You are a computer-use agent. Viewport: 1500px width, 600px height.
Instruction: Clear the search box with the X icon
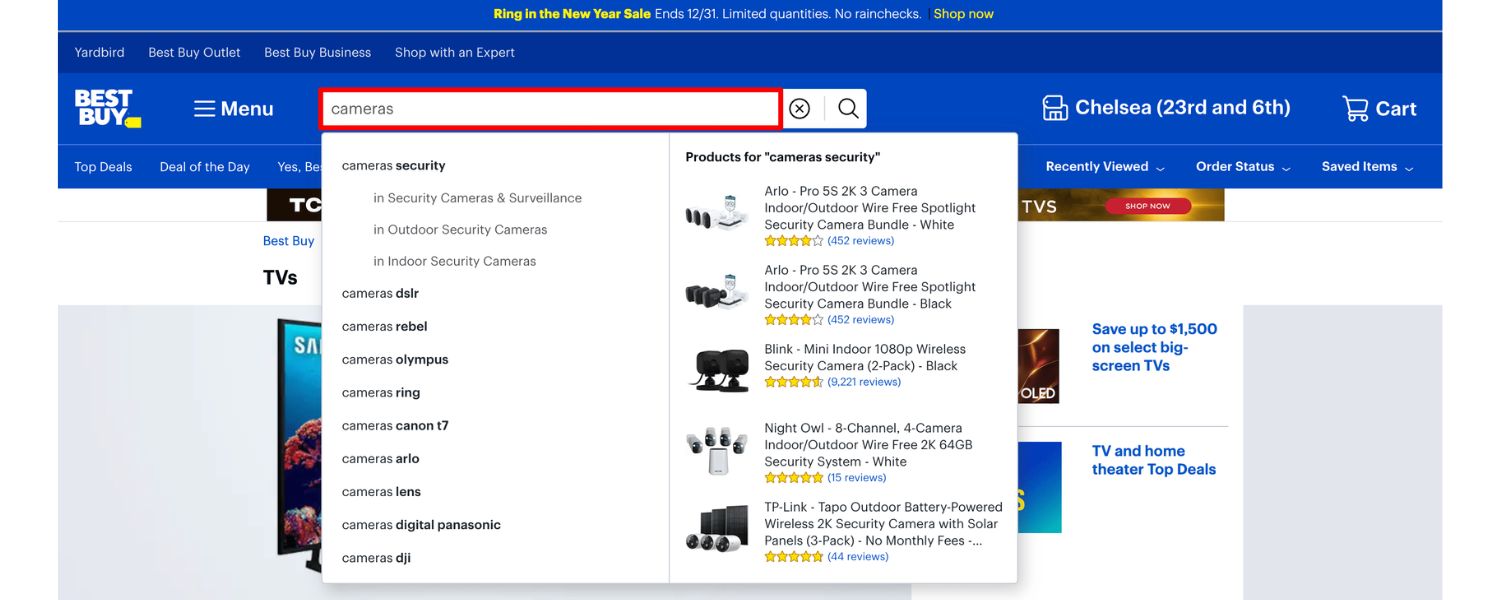click(798, 108)
